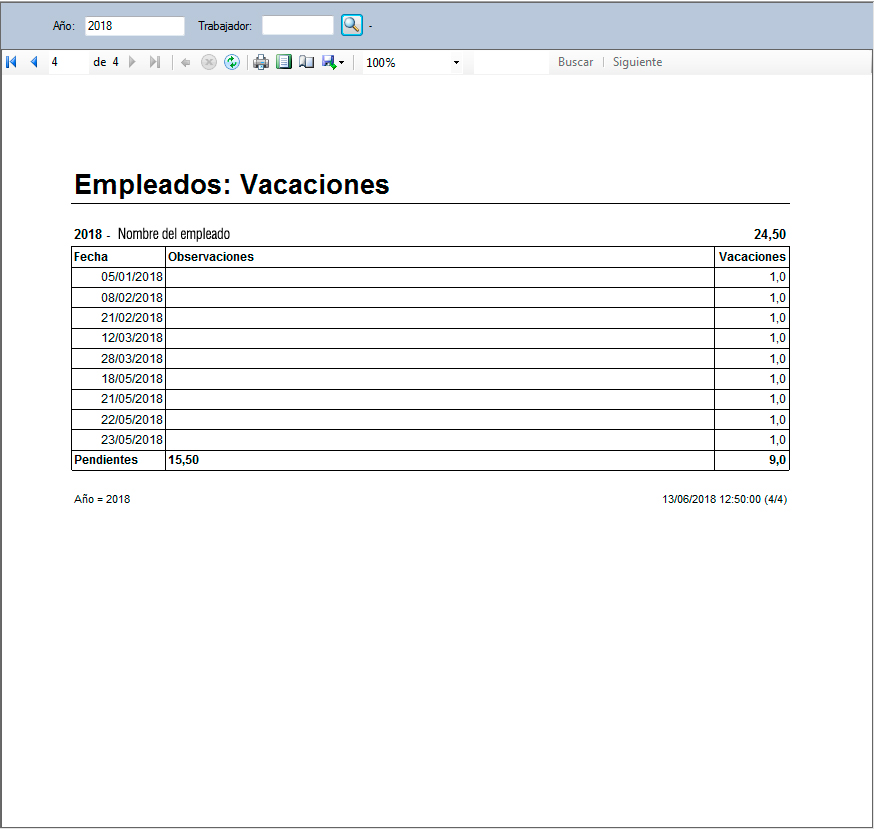Stop report rendering
874x830 pixels.
(x=209, y=62)
